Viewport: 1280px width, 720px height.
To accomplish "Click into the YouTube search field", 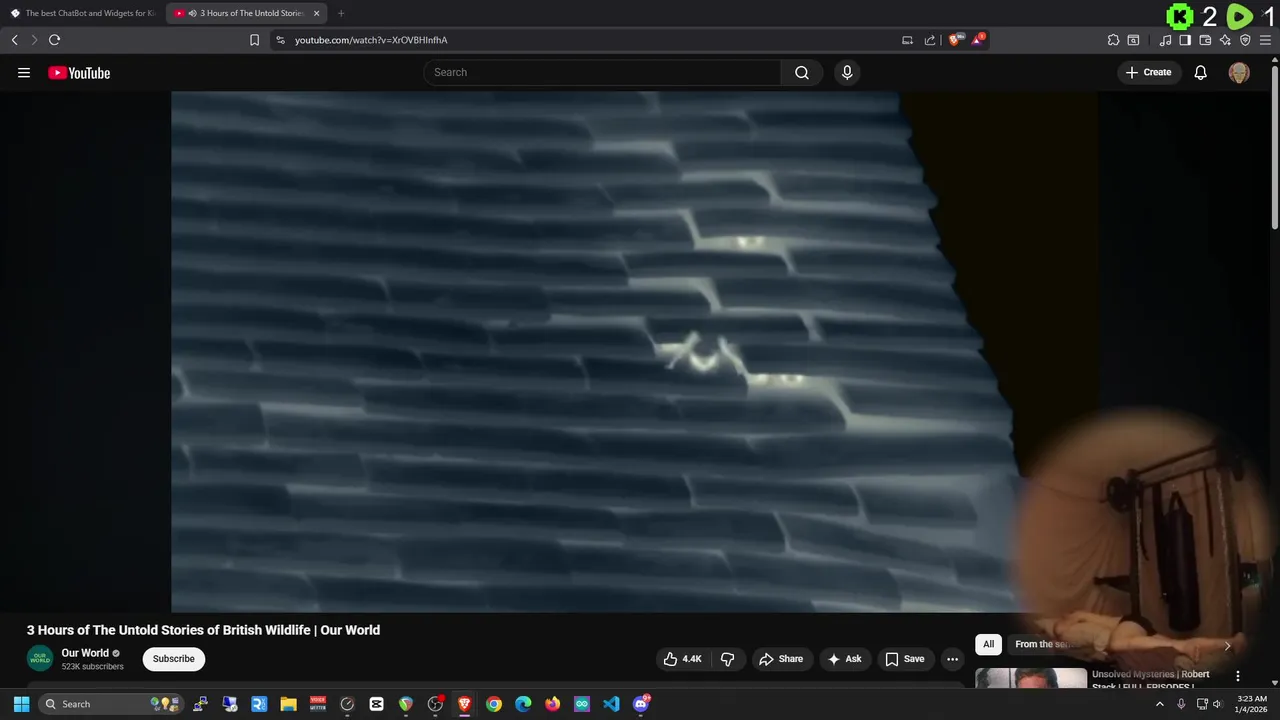I will (602, 72).
